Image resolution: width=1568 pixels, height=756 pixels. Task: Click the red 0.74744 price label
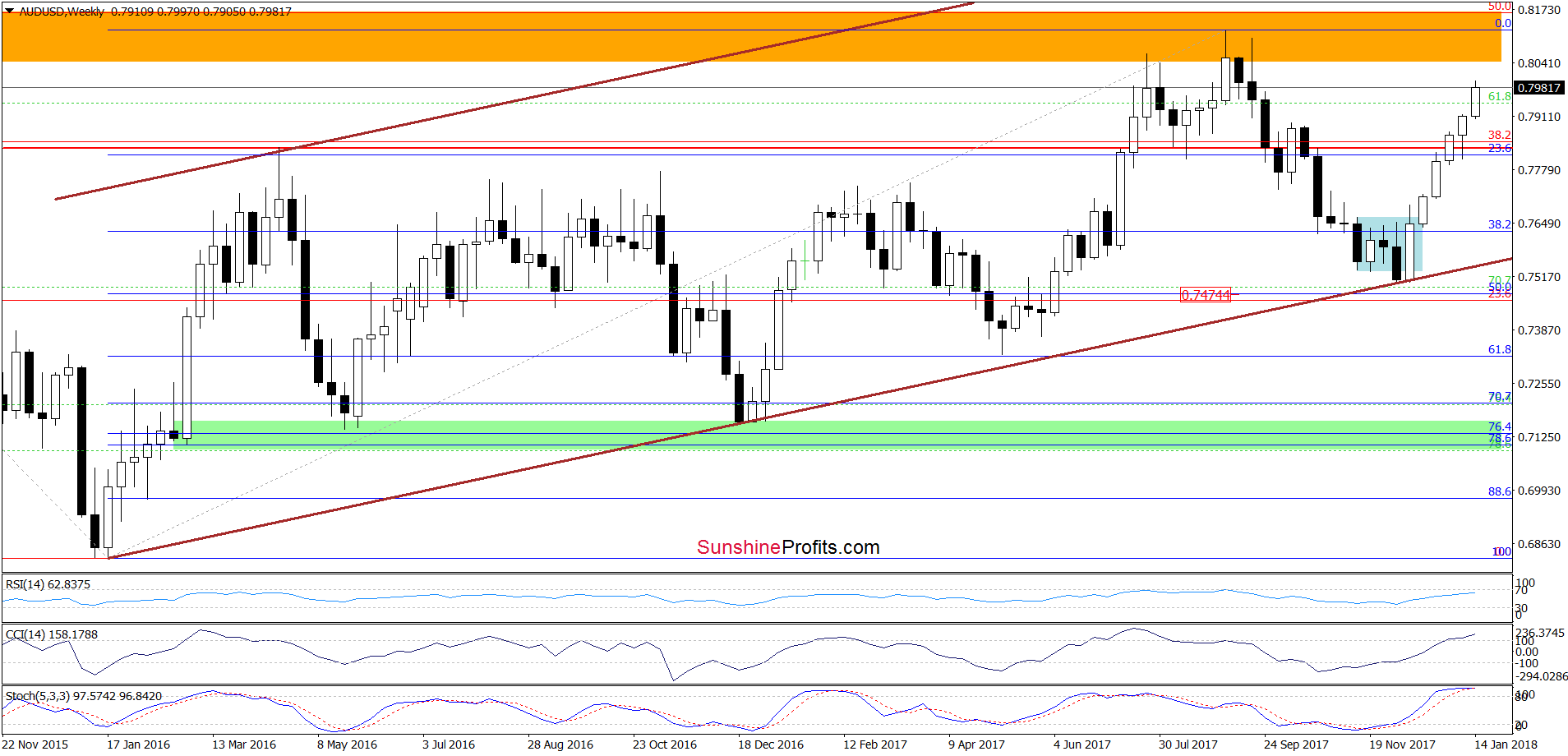(1205, 295)
